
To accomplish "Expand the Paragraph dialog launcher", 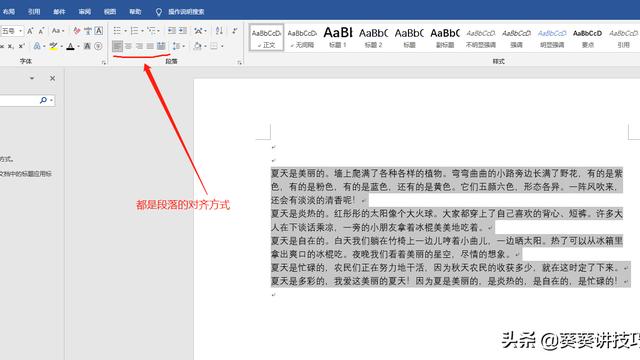I will (x=240, y=62).
